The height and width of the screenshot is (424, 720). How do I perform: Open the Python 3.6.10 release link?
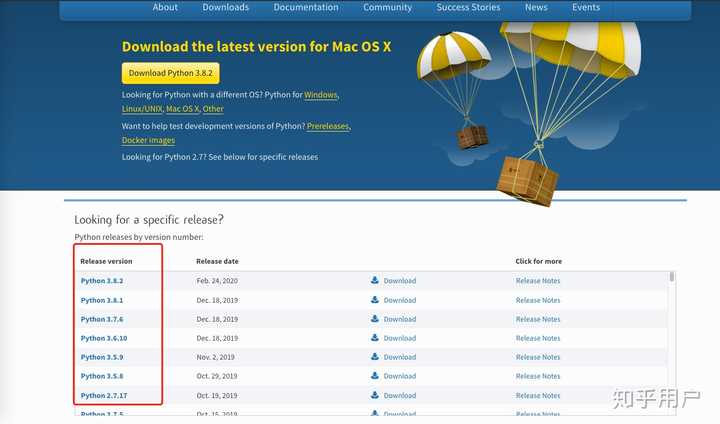coord(104,338)
